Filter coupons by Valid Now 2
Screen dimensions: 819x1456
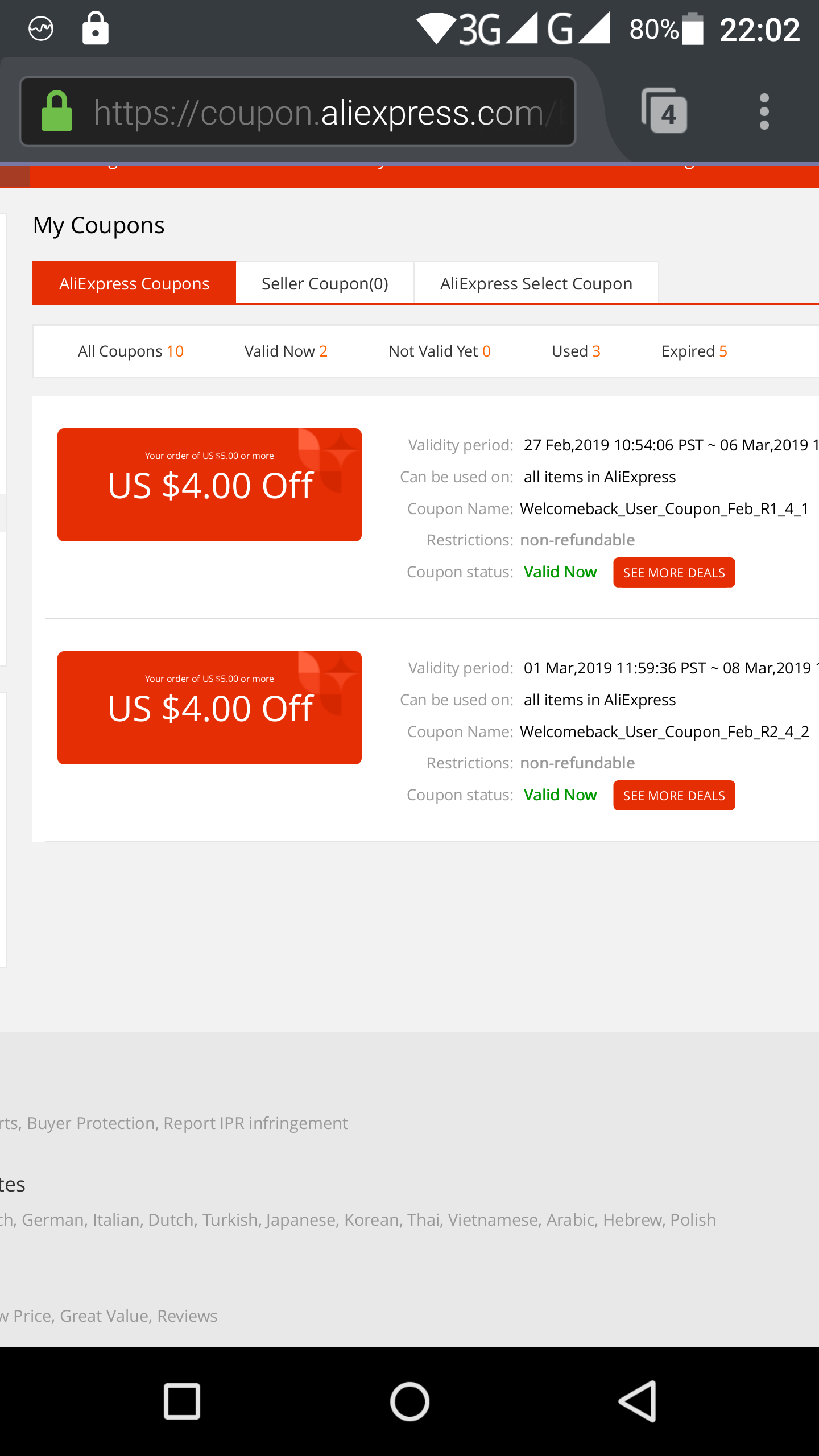[x=286, y=351]
